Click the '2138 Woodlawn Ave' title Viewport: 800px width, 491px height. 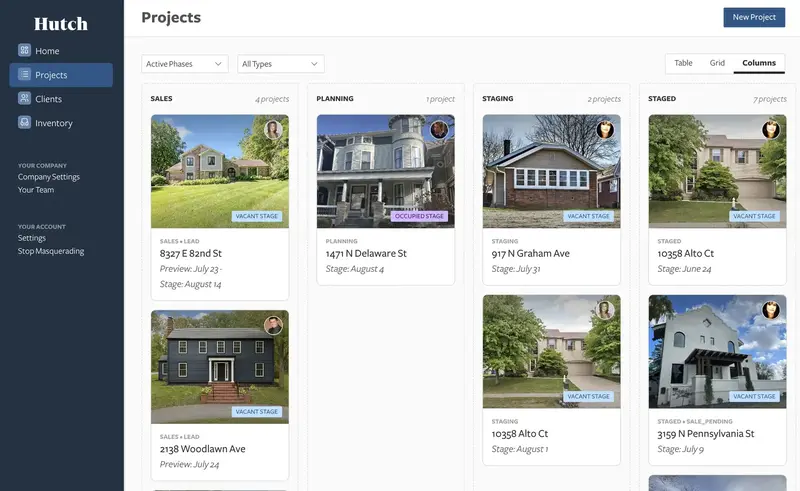point(203,449)
